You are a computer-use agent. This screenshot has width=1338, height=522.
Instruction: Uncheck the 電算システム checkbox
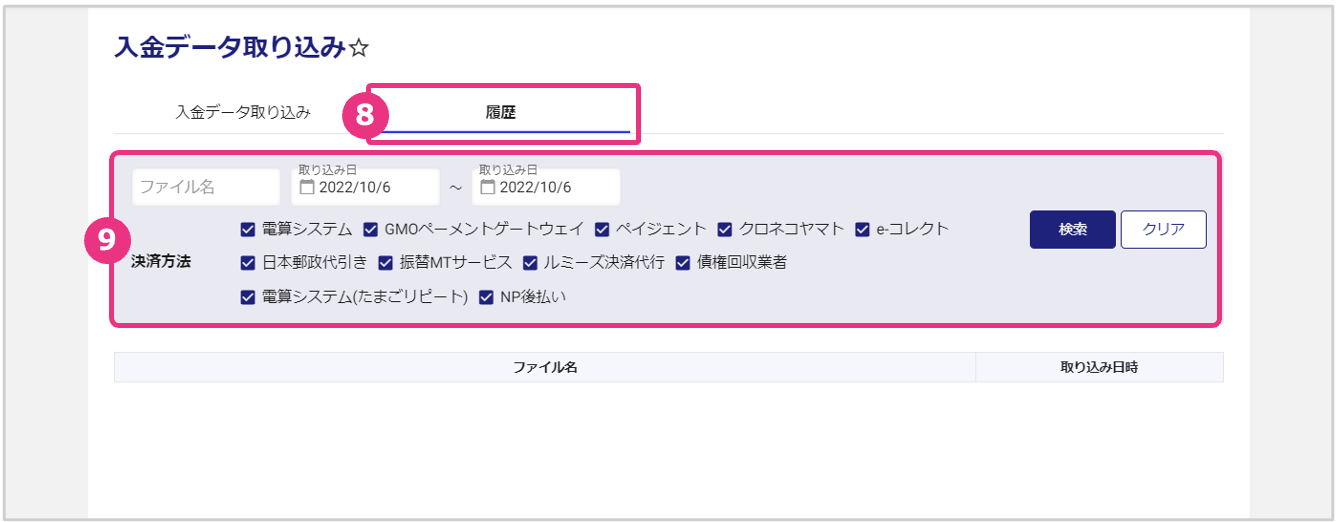click(x=248, y=229)
